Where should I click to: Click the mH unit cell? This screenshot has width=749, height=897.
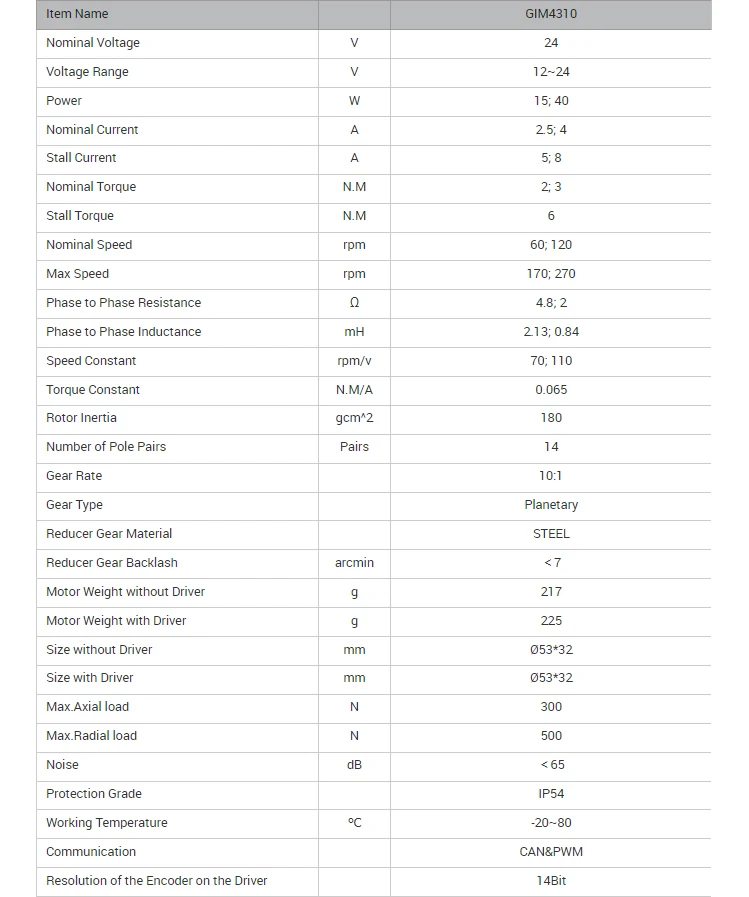pos(354,332)
